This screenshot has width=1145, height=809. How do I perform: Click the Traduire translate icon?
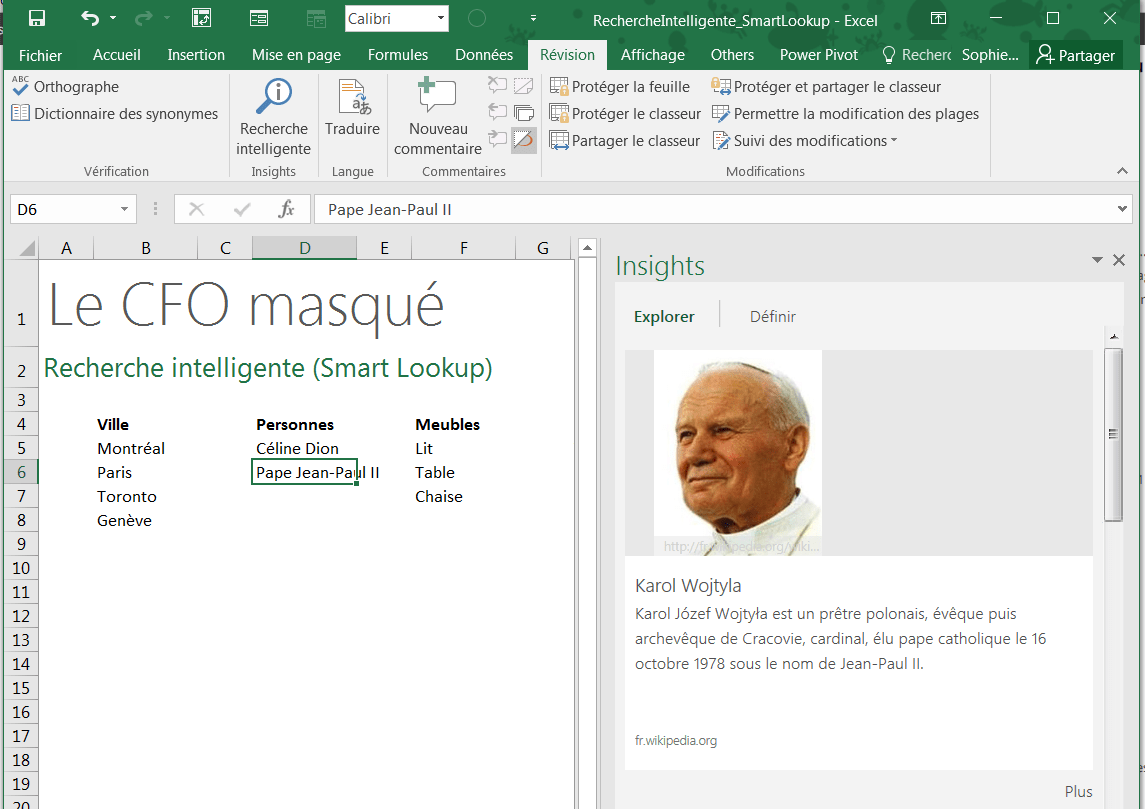(x=352, y=108)
